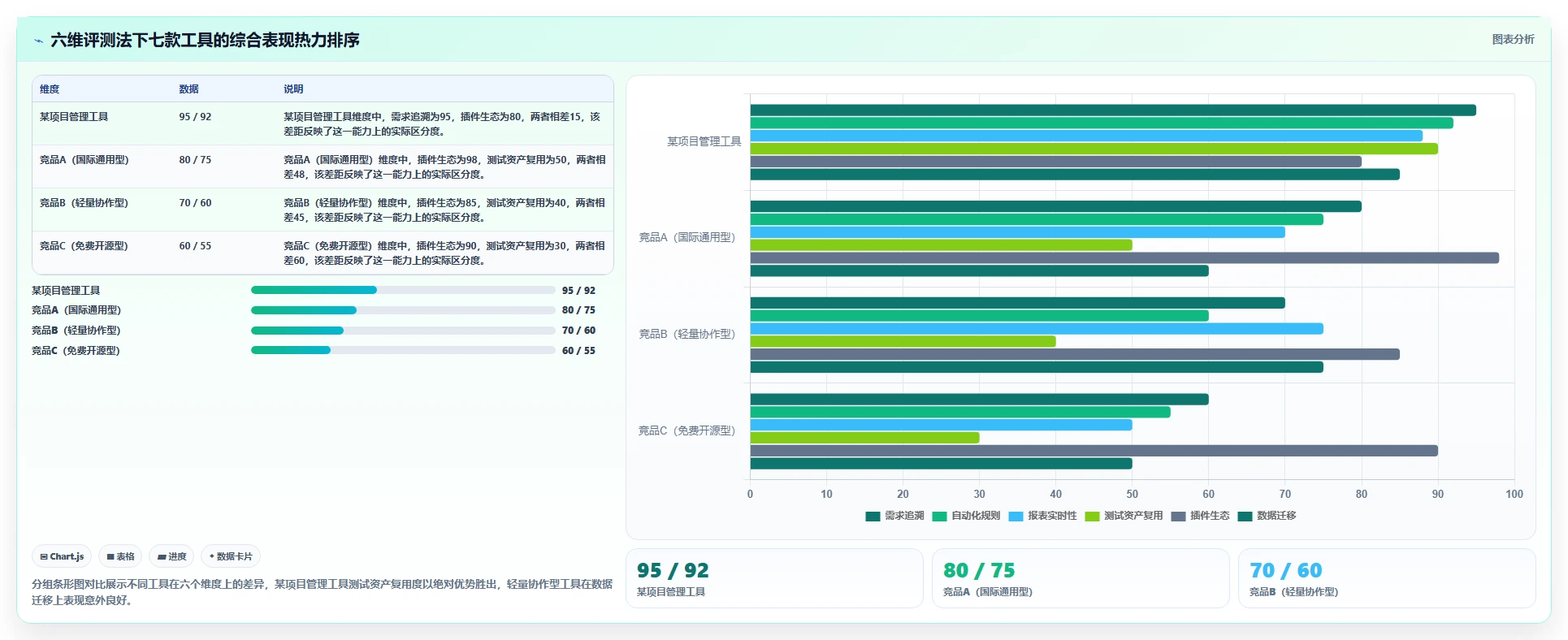Click 某项目管理工具's lime 测试资产复用 bar
Viewport: 1568px width, 640px height.
pos(1094,149)
